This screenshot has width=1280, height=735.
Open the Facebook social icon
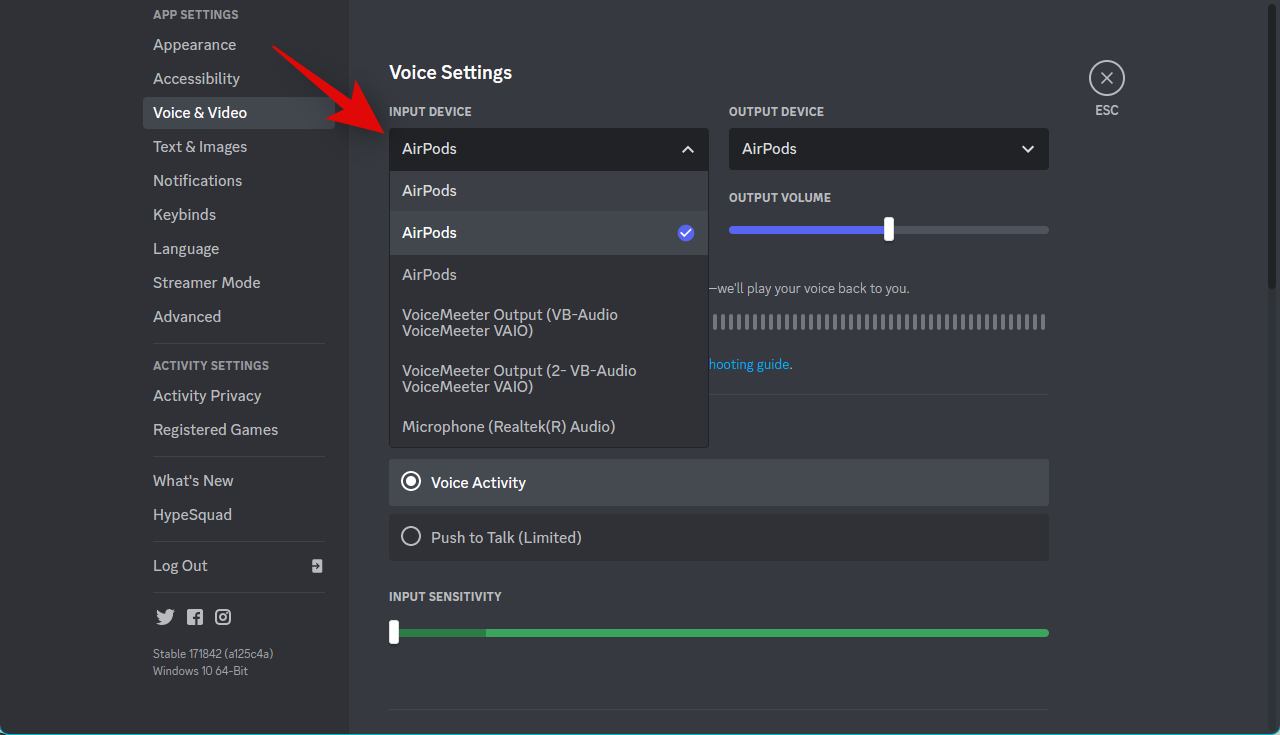pyautogui.click(x=195, y=617)
